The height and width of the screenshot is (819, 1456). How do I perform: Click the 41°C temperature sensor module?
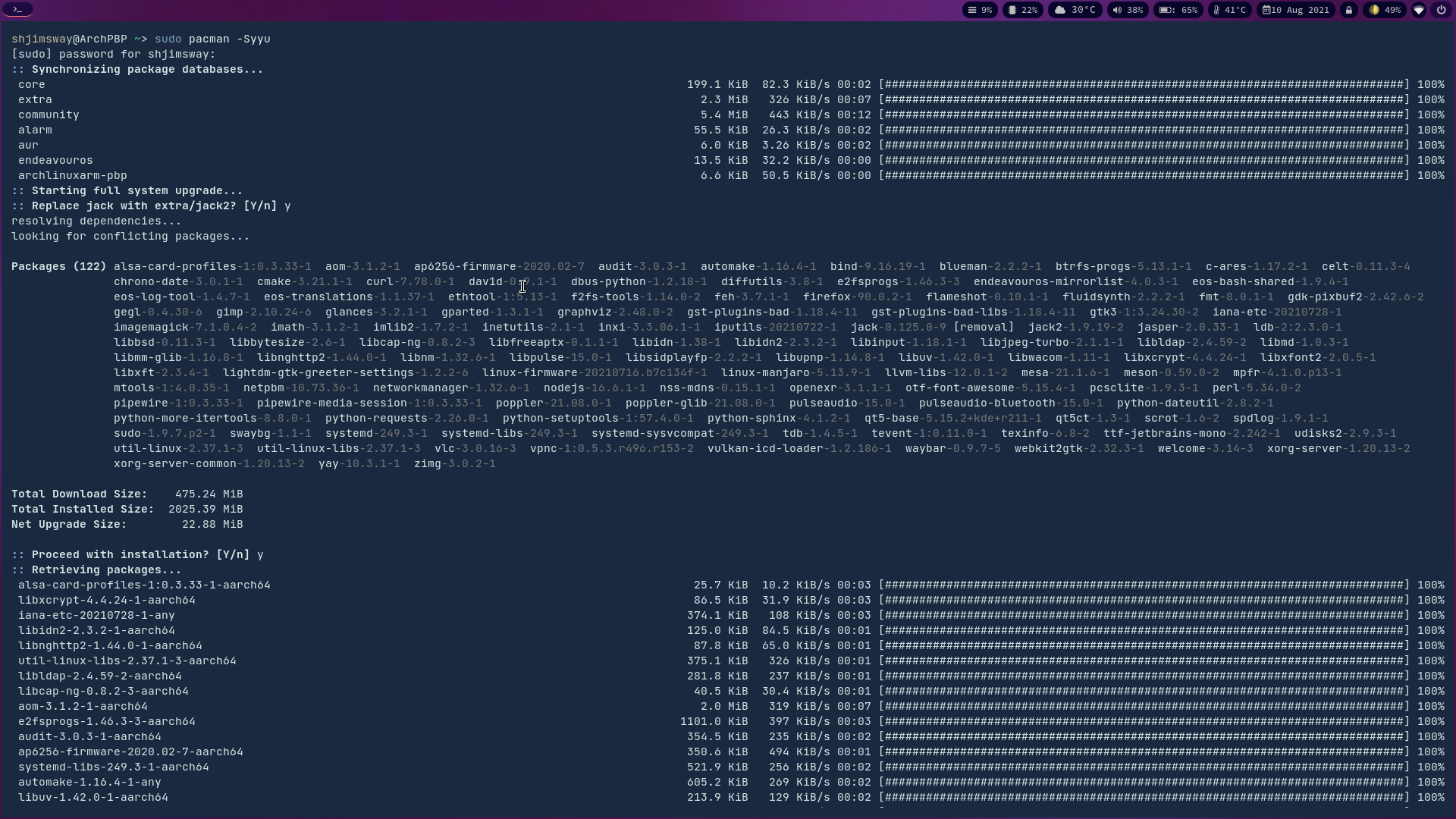point(1229,10)
